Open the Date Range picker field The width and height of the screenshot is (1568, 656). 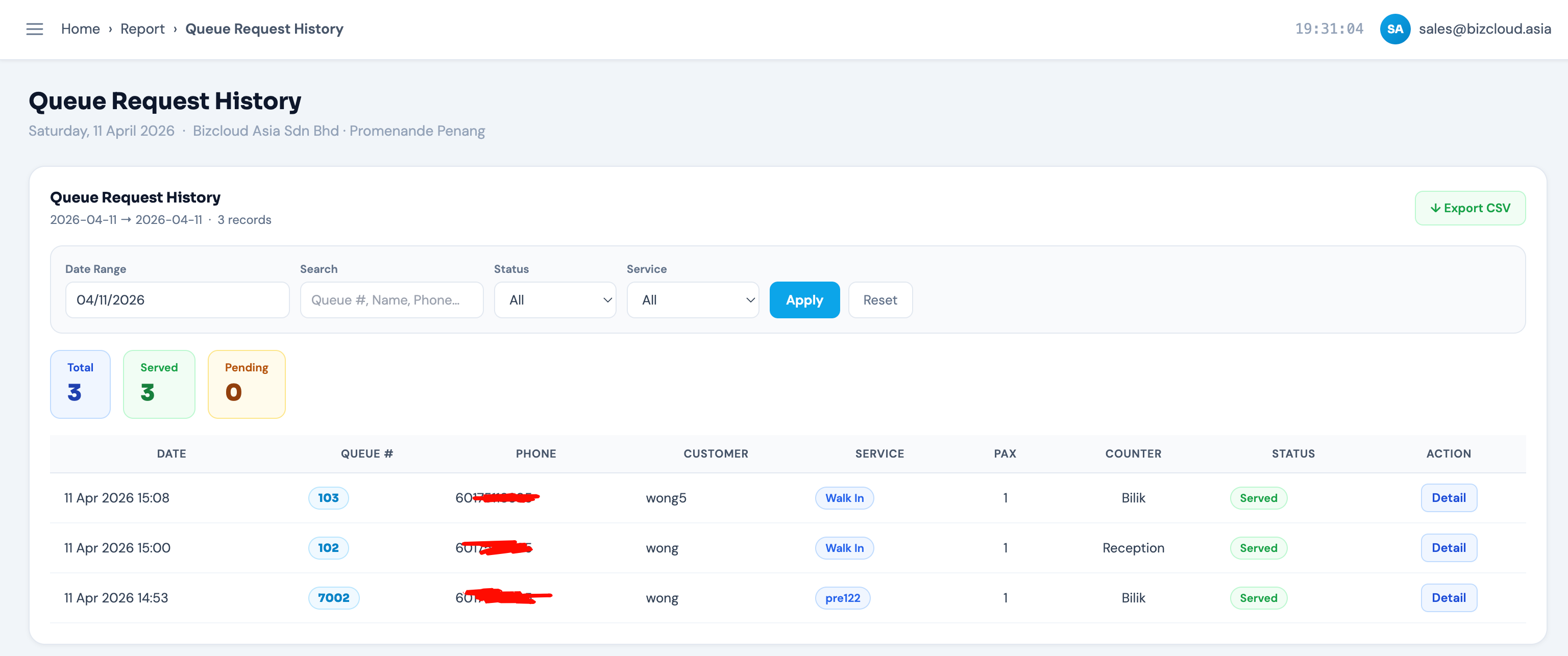tap(177, 300)
